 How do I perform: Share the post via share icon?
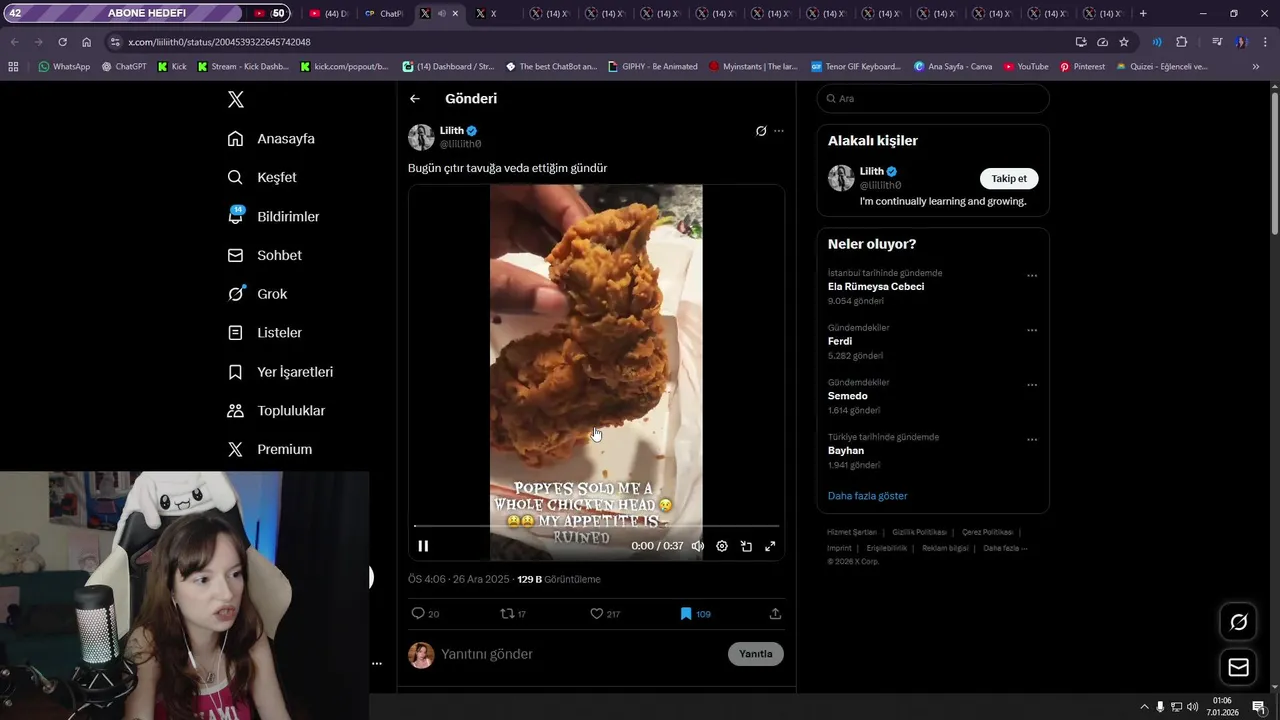775,614
